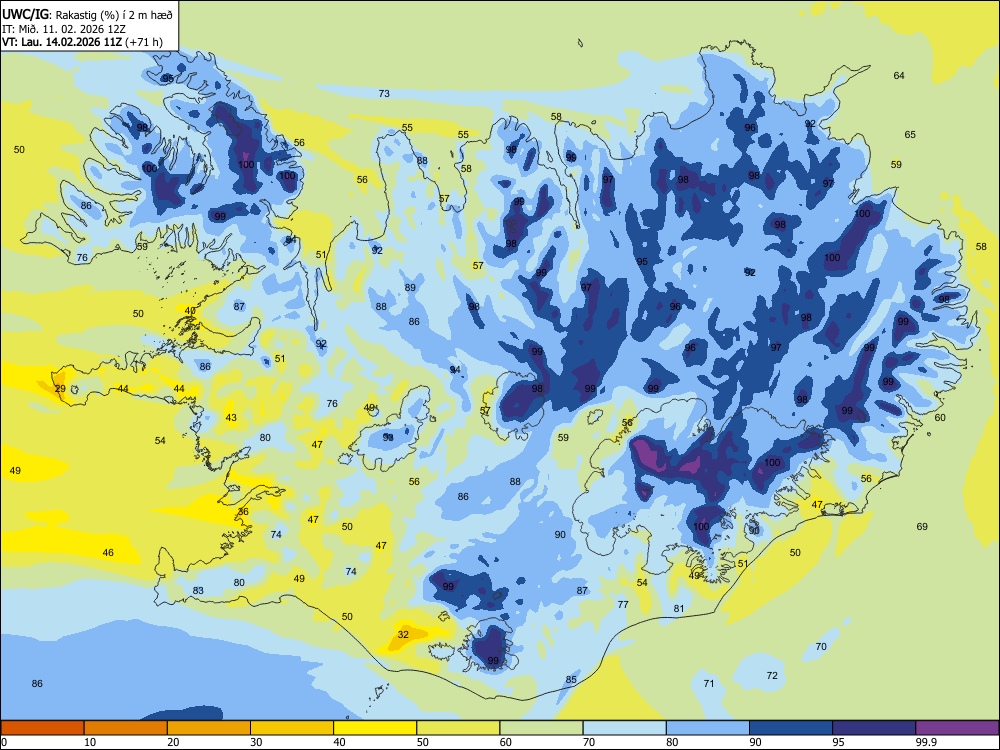
Task: Click the IT: Mið. 11. 02. 2026 12Z line
Action: (x=64, y=29)
